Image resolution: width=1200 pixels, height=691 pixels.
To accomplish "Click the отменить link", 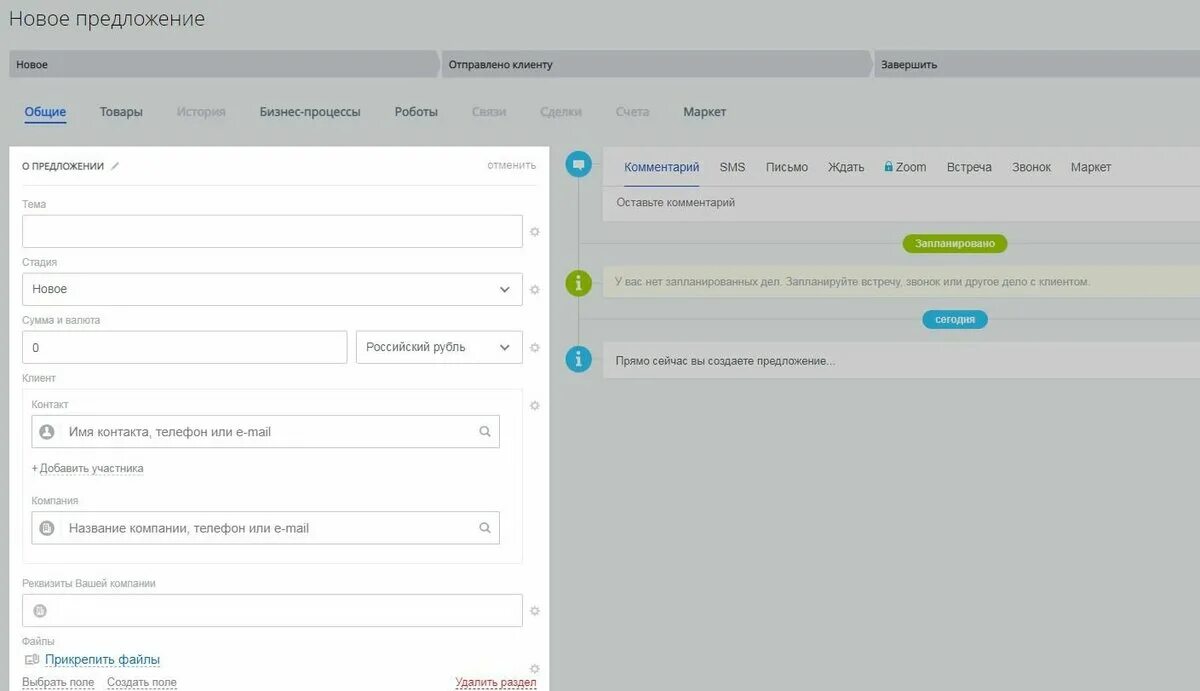I will 512,165.
